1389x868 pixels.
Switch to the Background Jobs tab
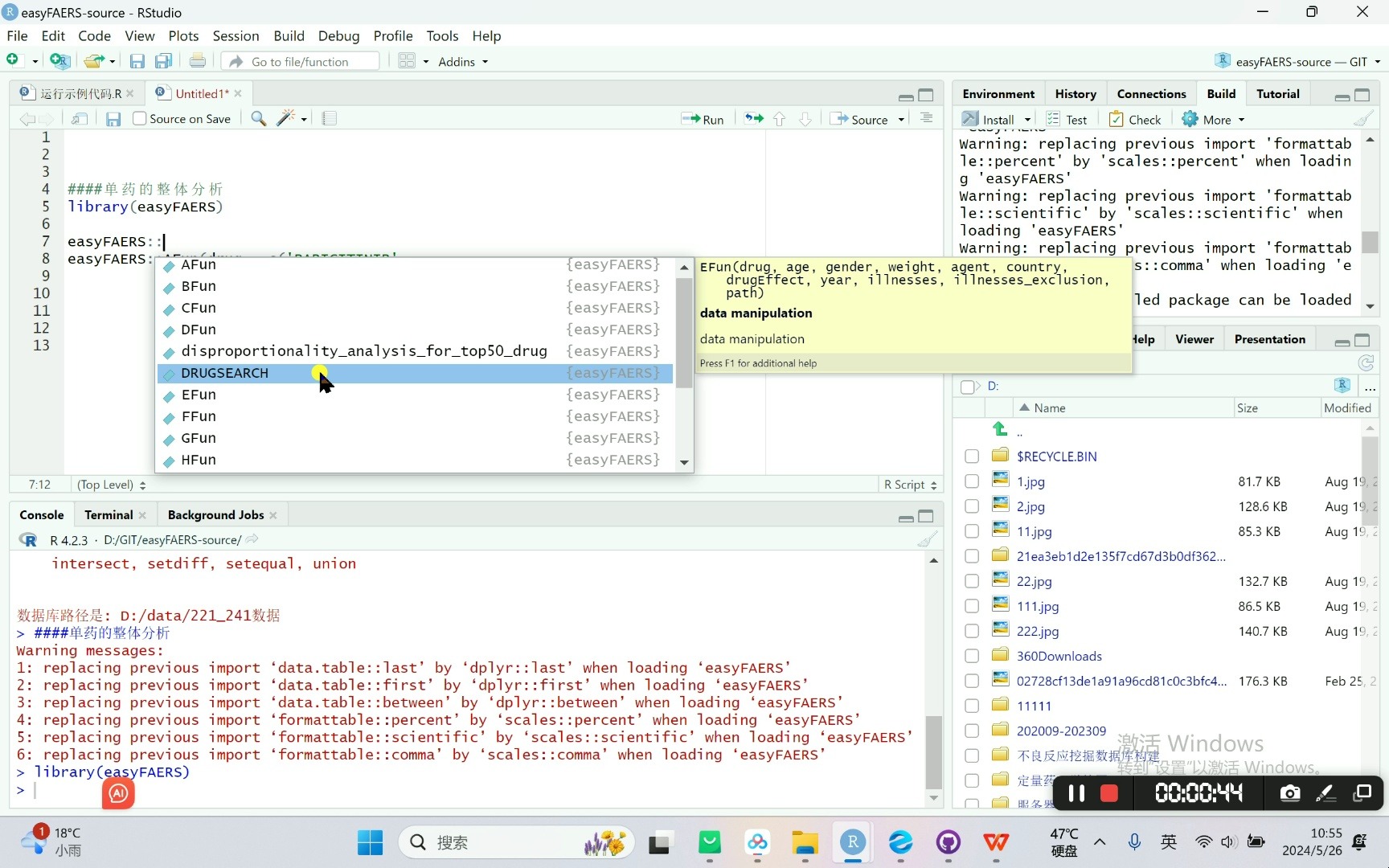(215, 515)
